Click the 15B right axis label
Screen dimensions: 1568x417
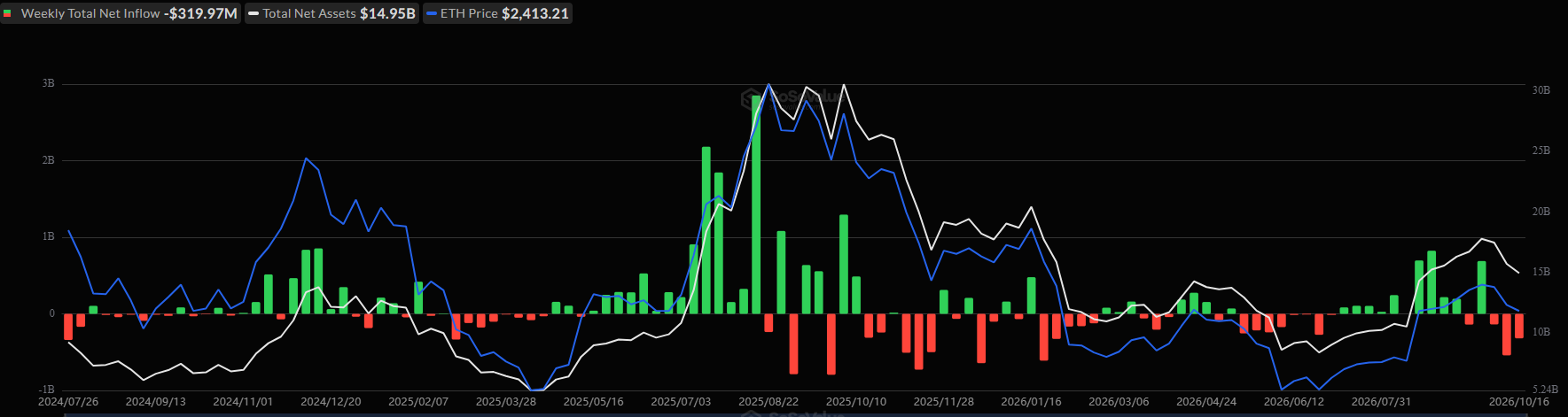click(x=1541, y=272)
